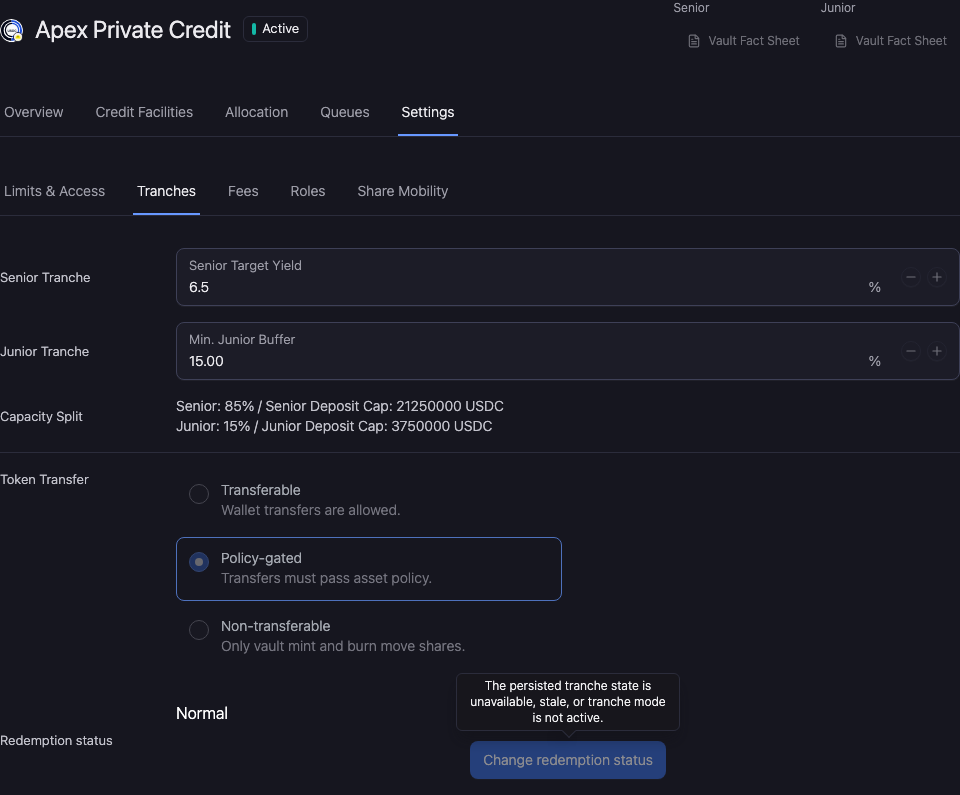Click the Senior Deposit Cap 21250000 USDC text

pos(384,406)
